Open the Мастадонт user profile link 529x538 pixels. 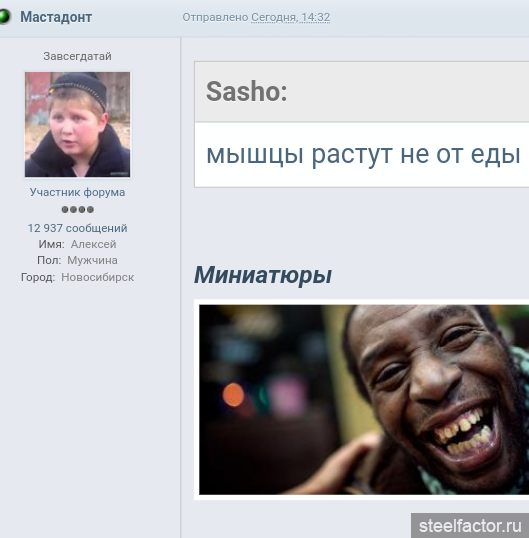point(56,17)
